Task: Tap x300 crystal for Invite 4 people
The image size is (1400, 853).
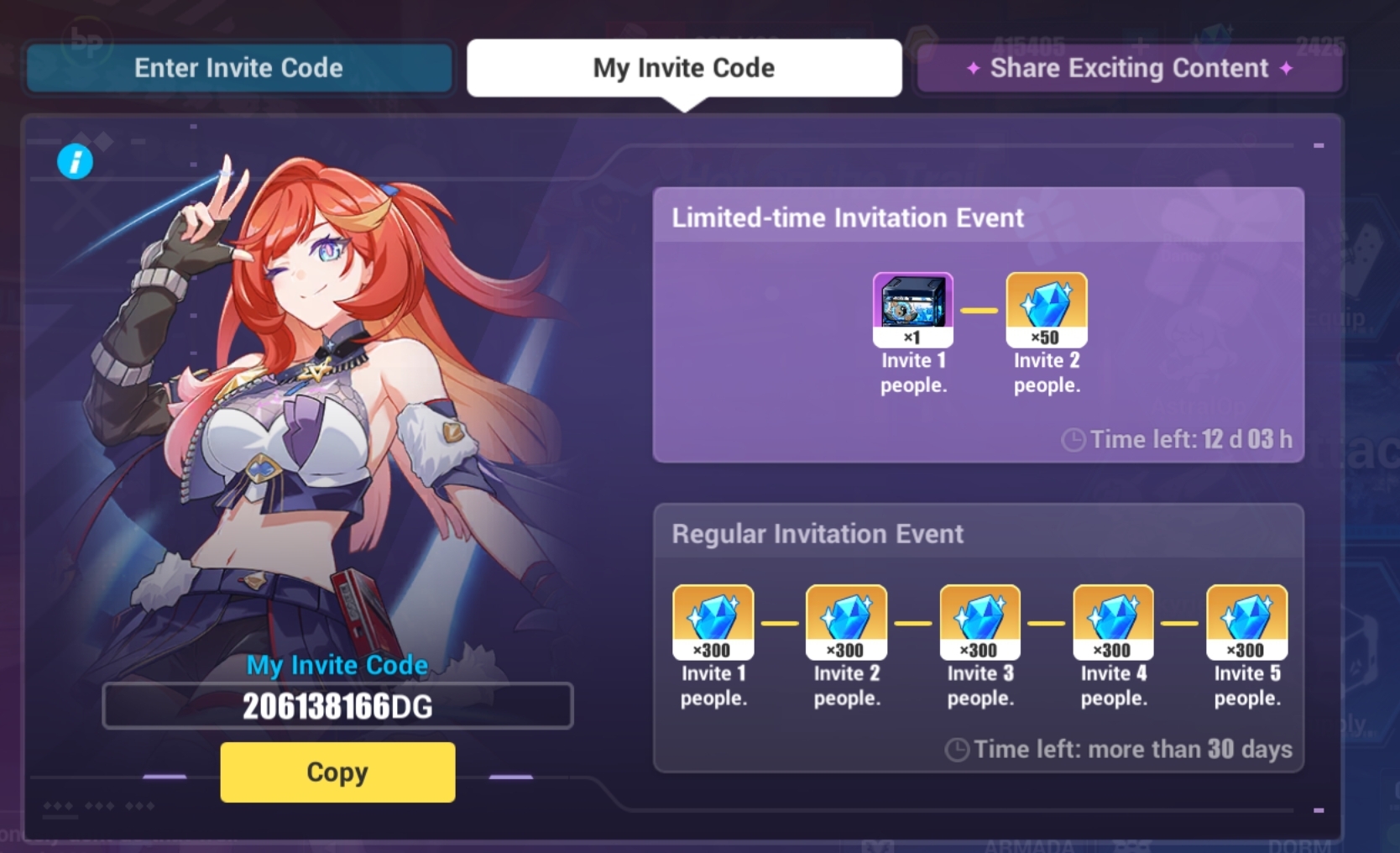Action: 1113,622
